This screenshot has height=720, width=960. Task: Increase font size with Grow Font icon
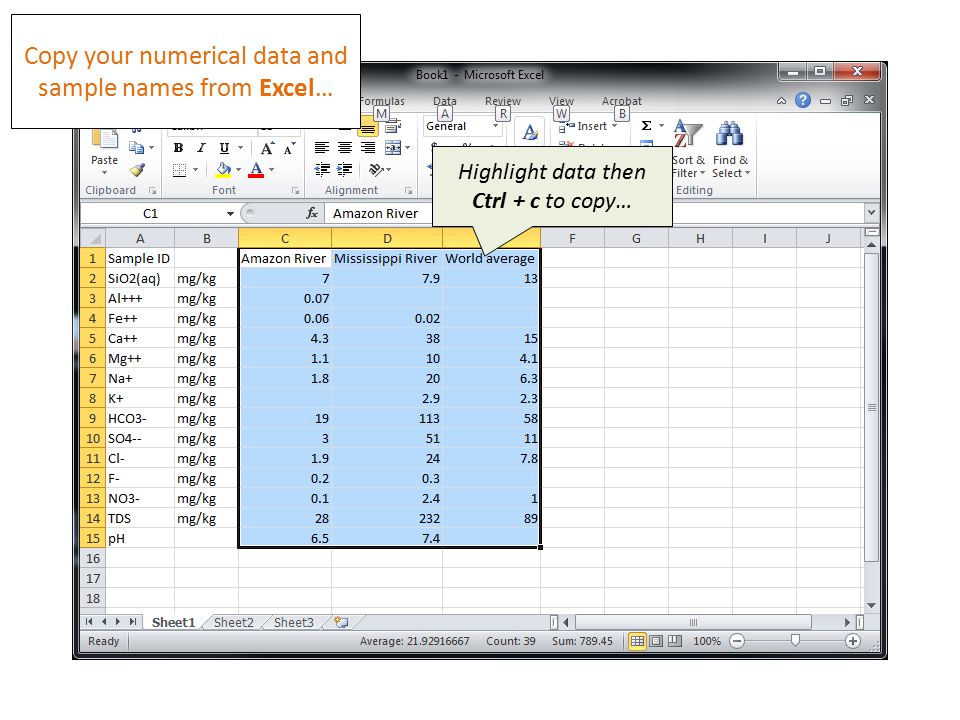pos(267,148)
